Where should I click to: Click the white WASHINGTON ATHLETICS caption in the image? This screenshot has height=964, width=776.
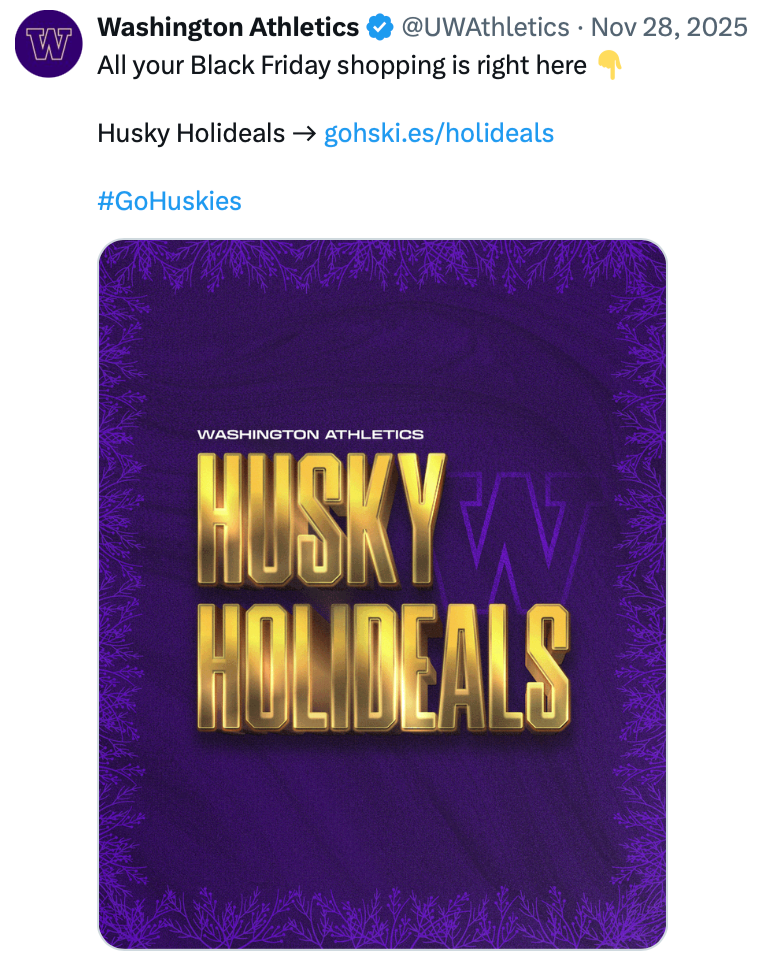[311, 435]
